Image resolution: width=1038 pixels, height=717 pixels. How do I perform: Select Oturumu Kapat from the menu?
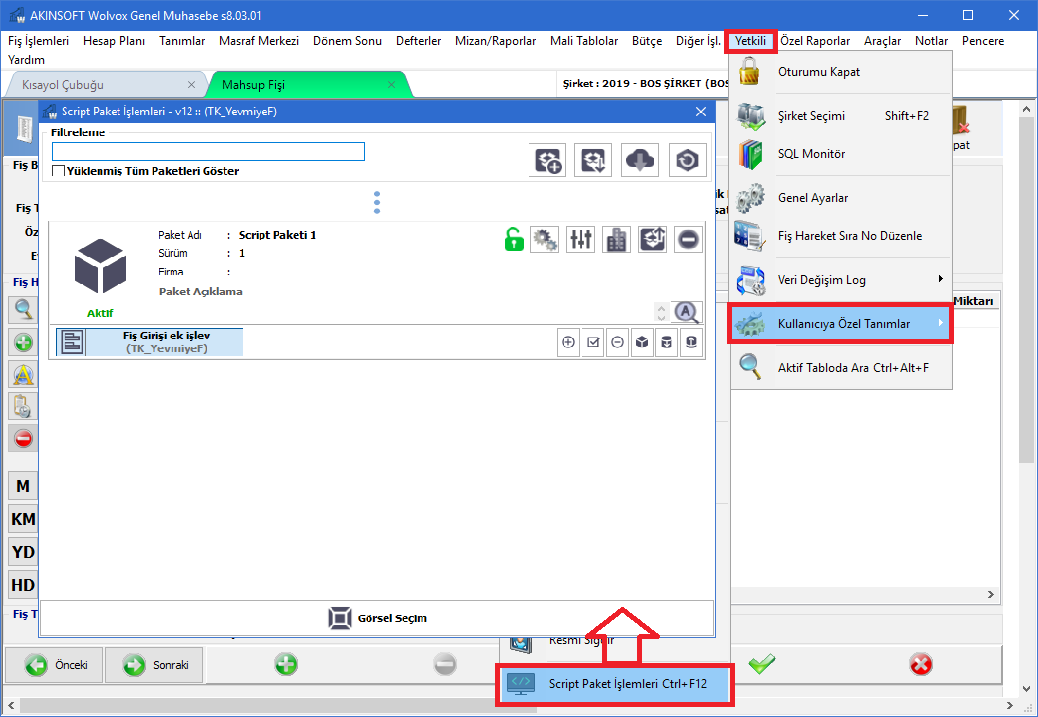841,72
